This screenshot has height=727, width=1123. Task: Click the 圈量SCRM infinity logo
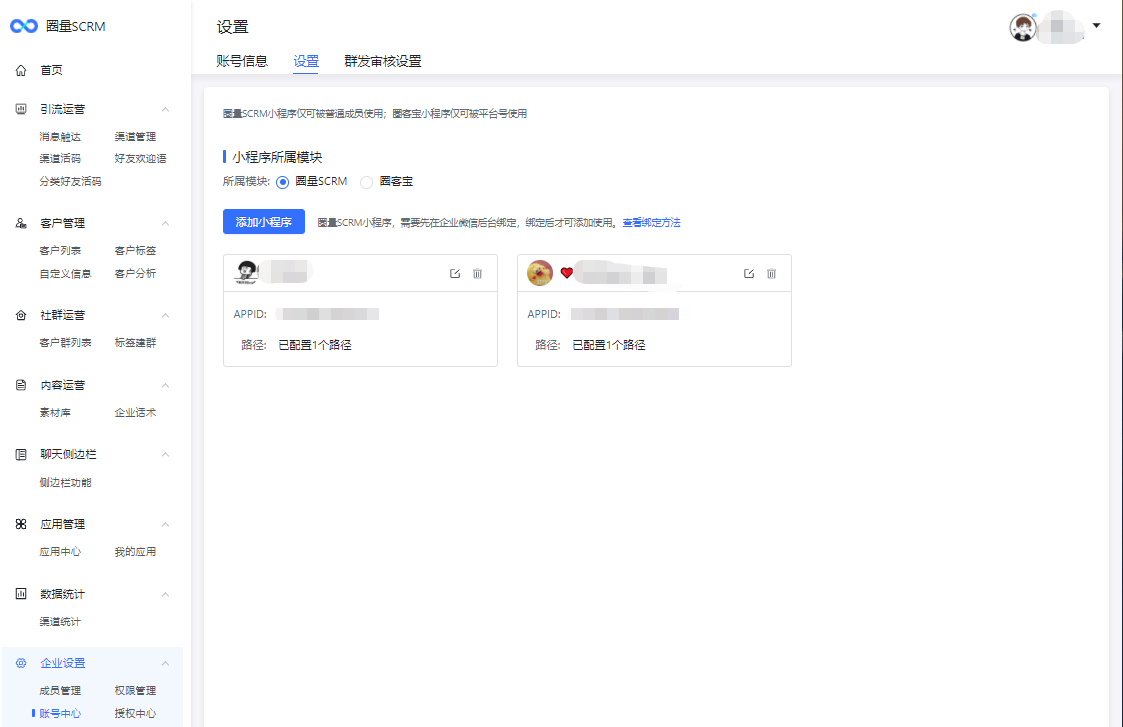click(23, 27)
